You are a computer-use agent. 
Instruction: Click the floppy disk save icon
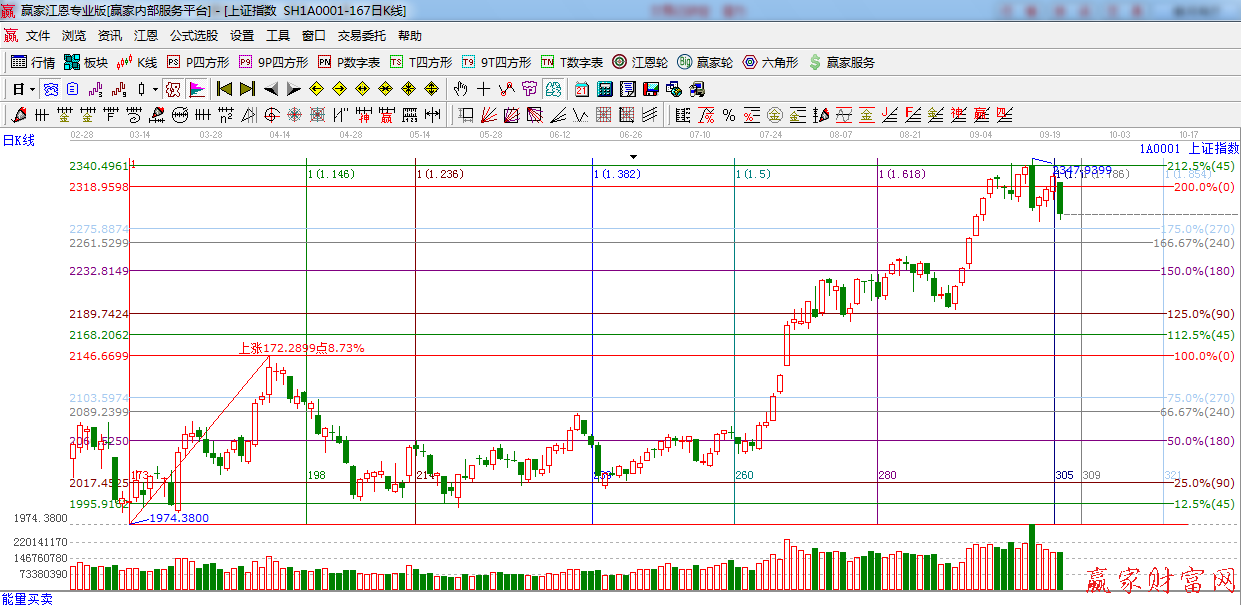coord(650,89)
